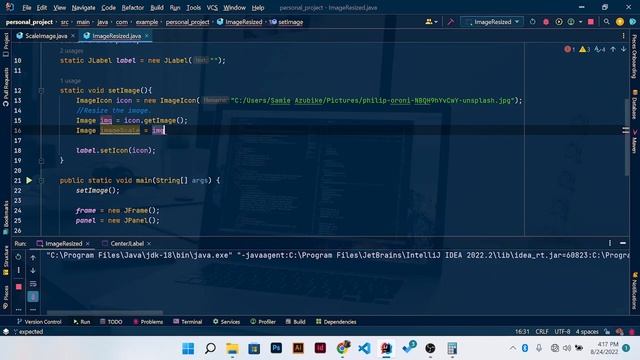
Task: Click the typo count inspection indicator
Action: coord(600,49)
